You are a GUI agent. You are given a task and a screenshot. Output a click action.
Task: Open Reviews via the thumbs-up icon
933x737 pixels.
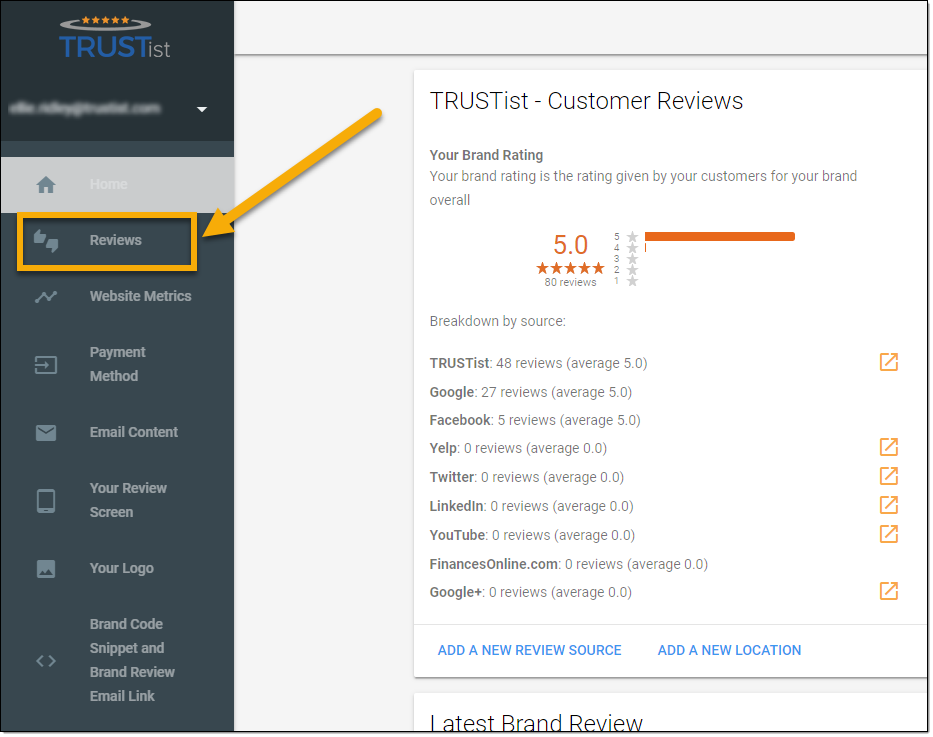click(x=45, y=238)
